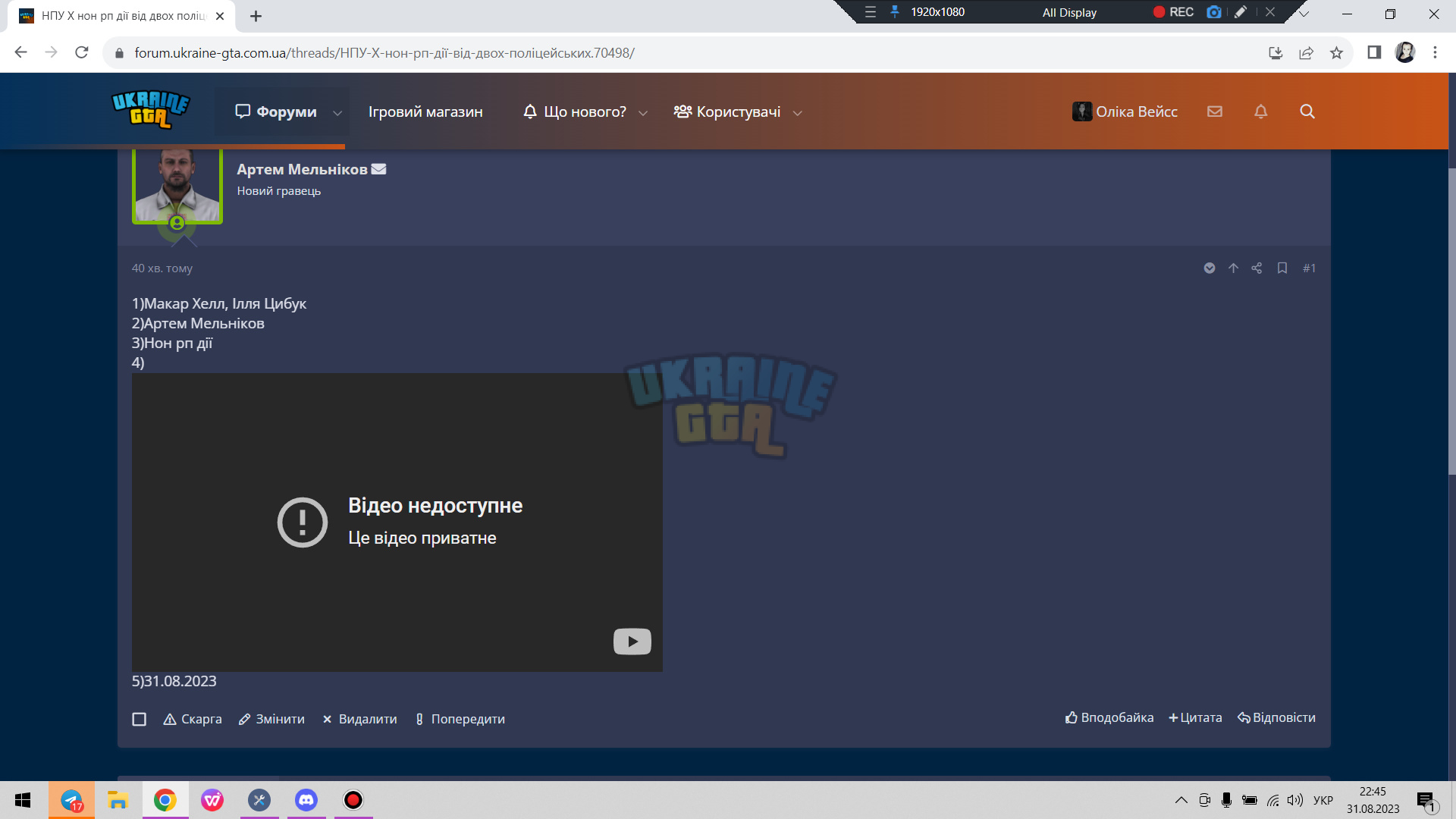Open the Chrome three-dot menu
The image size is (1456, 819).
click(x=1435, y=52)
